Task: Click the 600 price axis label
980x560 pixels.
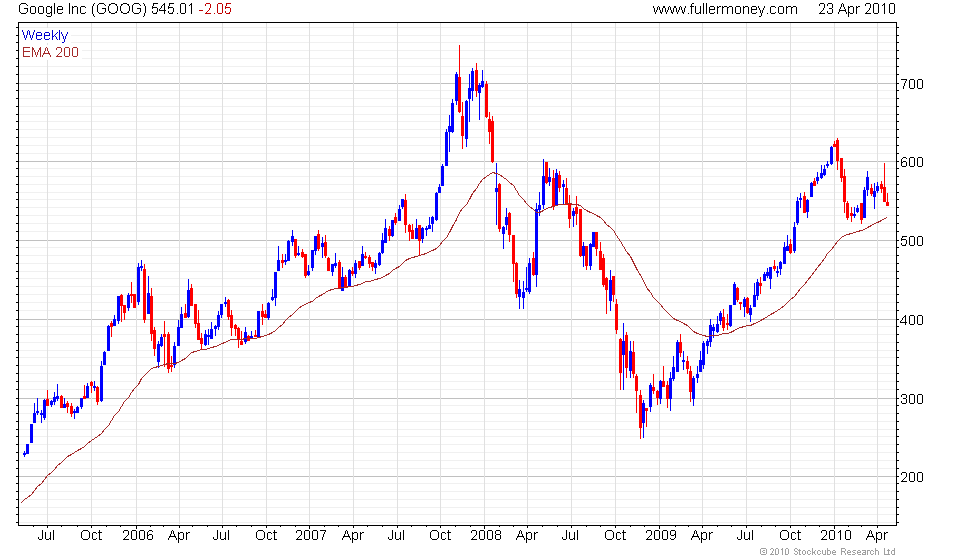Action: [912, 162]
